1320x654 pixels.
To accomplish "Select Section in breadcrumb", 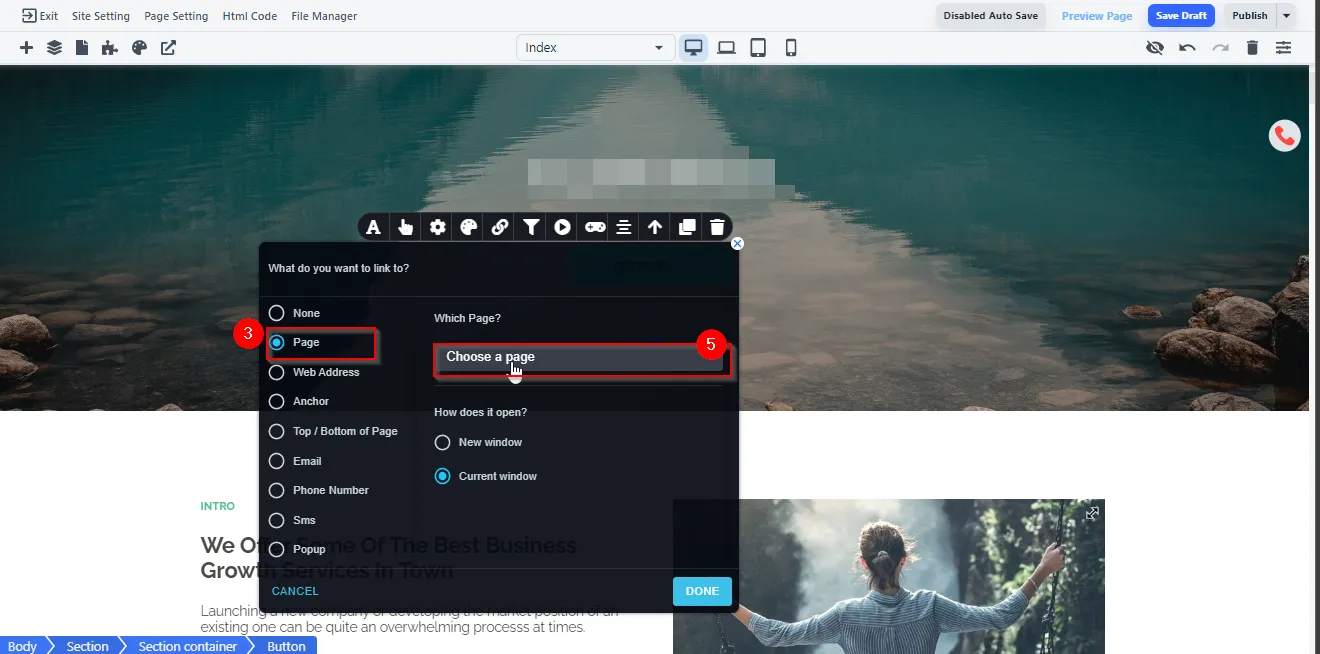I will tap(88, 646).
